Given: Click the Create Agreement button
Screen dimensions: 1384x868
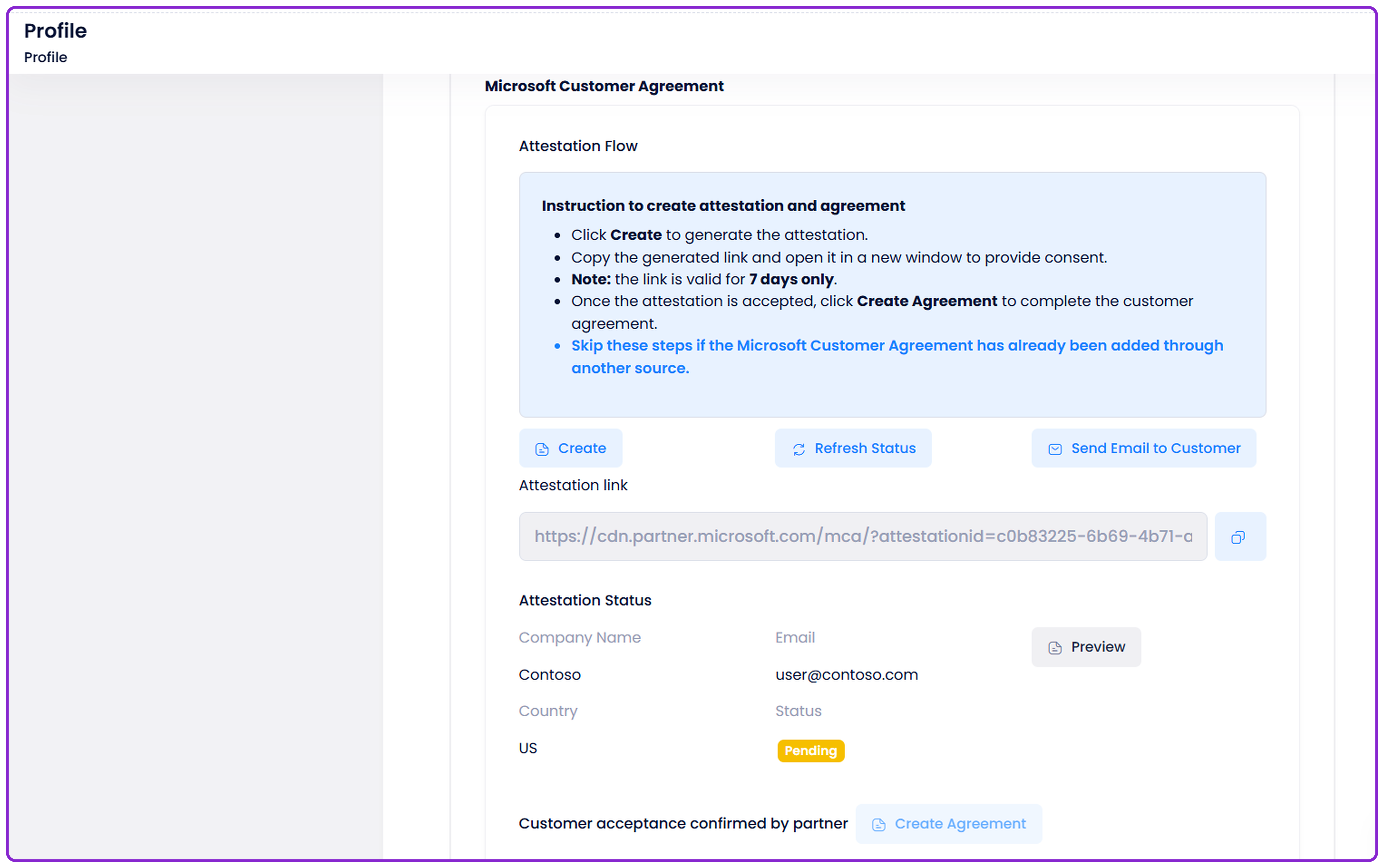Looking at the screenshot, I should click(x=949, y=824).
